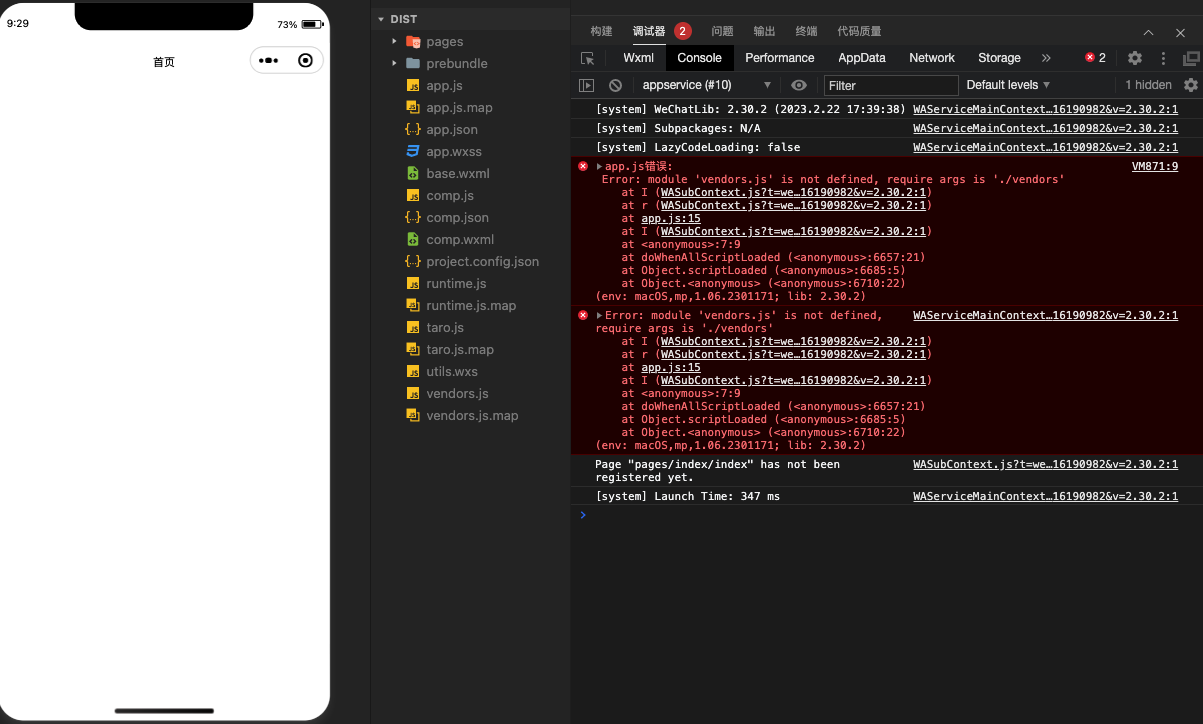The height and width of the screenshot is (724, 1203).
Task: Open the Default levels dropdown
Action: coord(1004,85)
